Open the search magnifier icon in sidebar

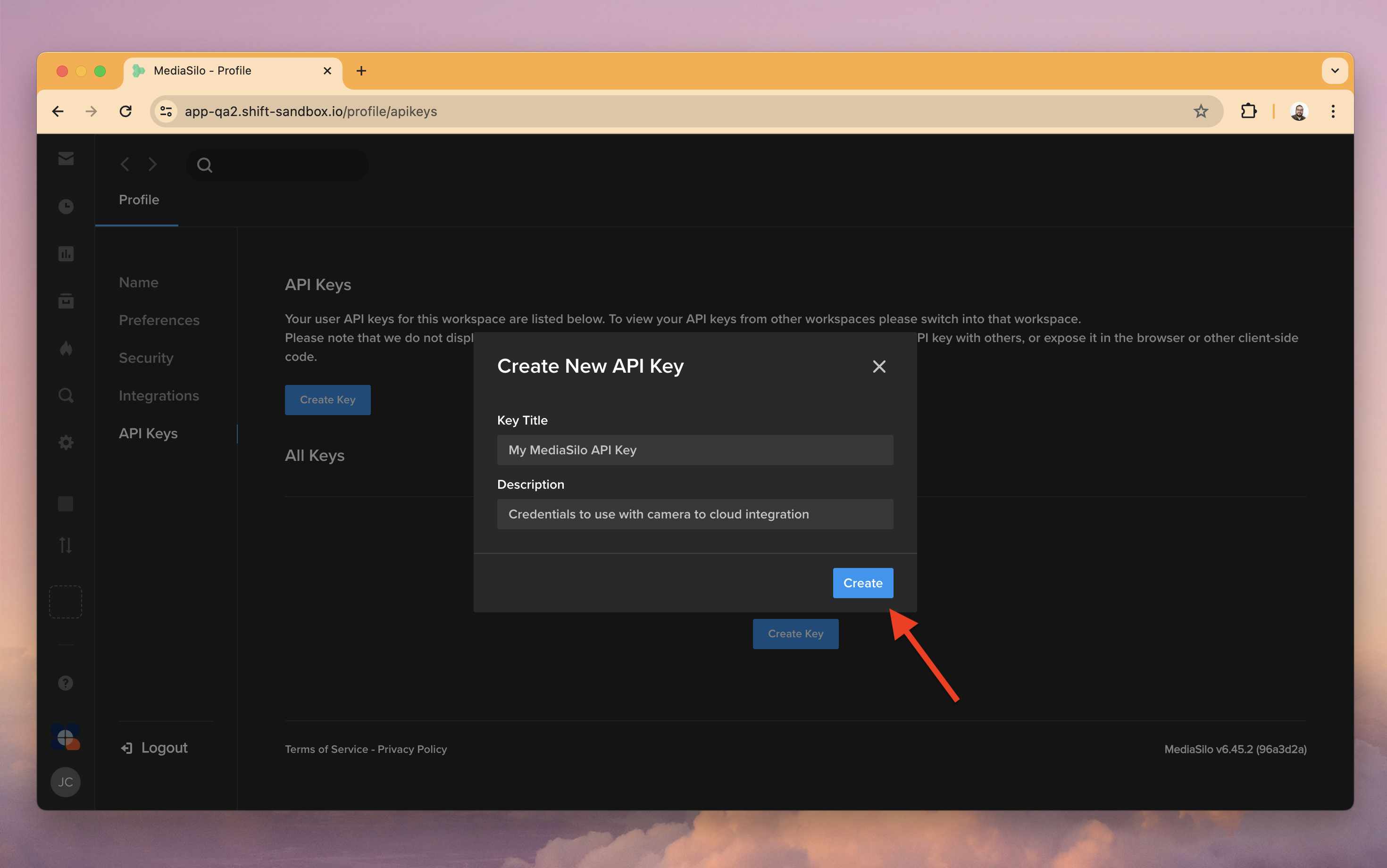[66, 395]
